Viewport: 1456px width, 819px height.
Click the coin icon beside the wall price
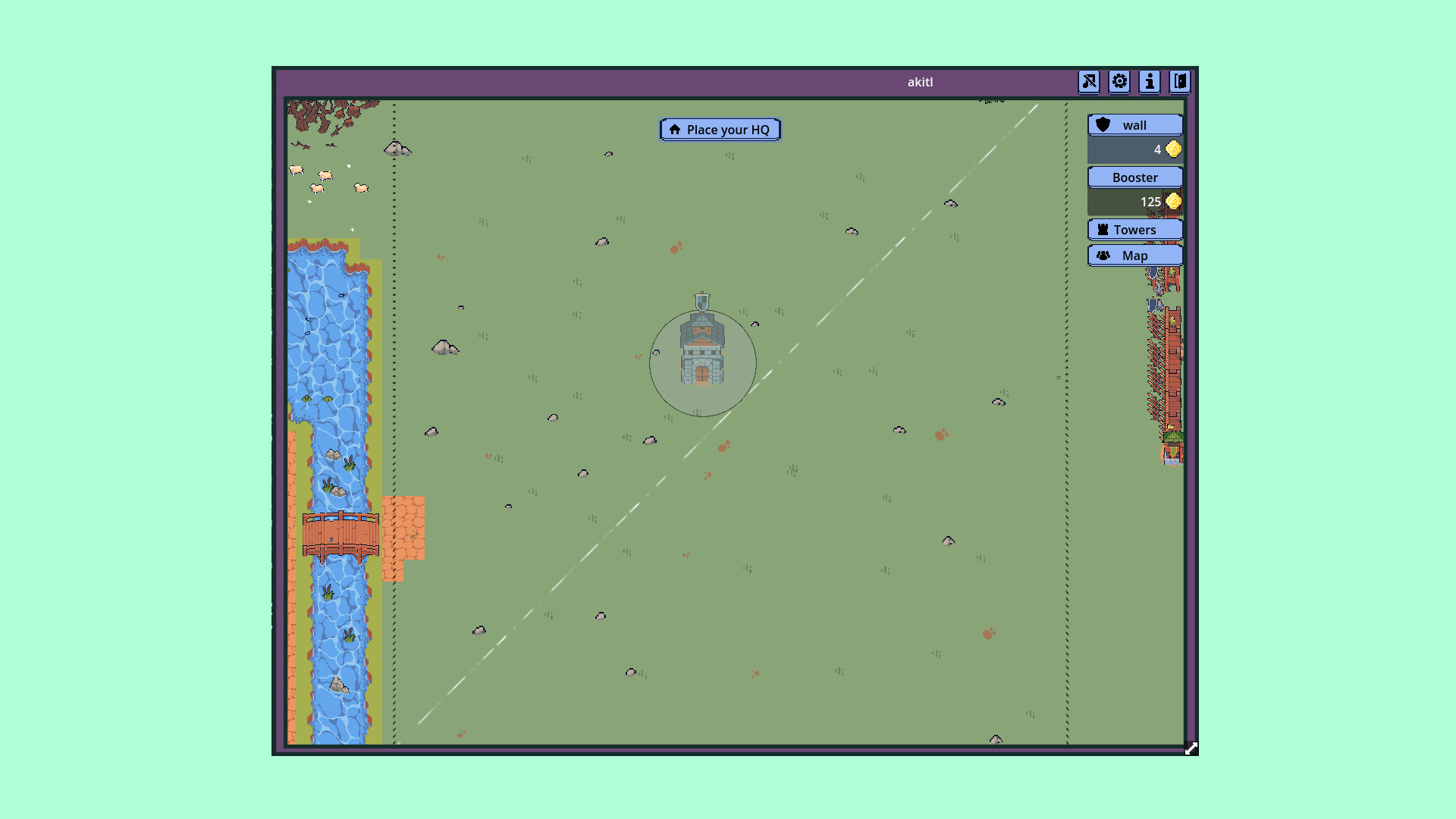pos(1172,149)
